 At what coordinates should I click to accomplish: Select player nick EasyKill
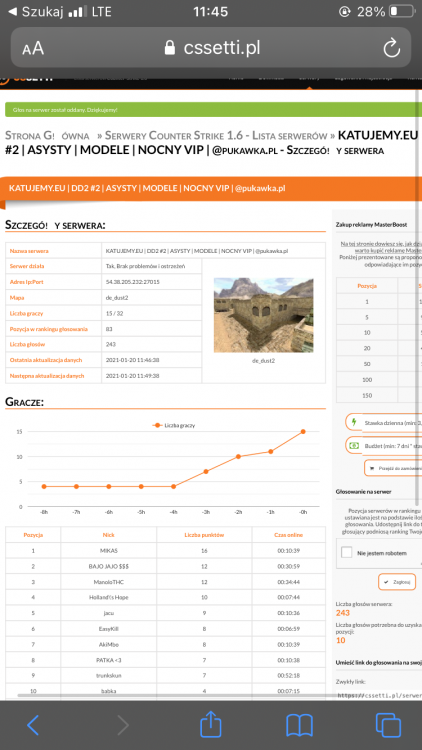[x=109, y=629]
